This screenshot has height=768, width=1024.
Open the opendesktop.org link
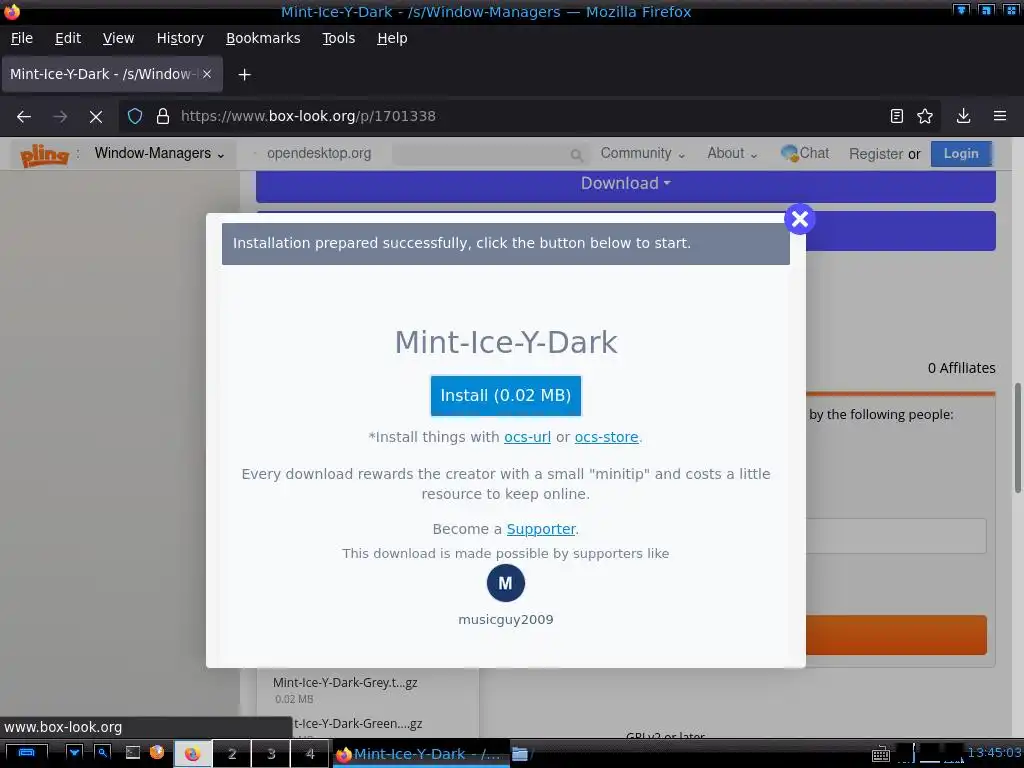click(319, 153)
